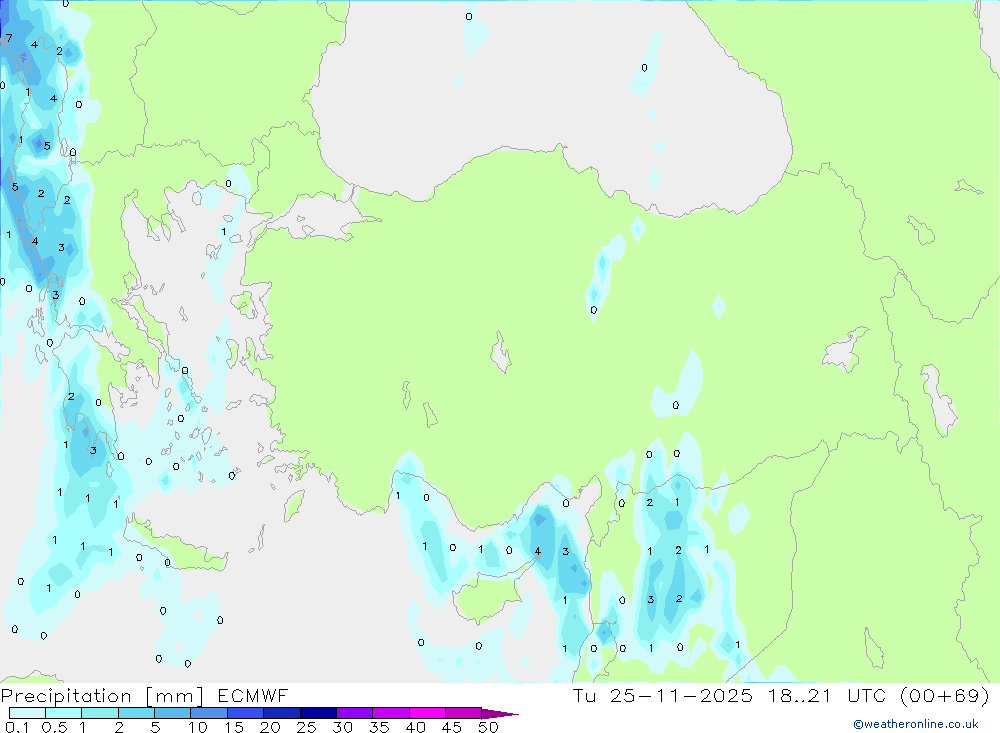Click the 0.1–0.5 mm lightest cyan legend swatch
The image size is (1000, 733).
coord(27,713)
